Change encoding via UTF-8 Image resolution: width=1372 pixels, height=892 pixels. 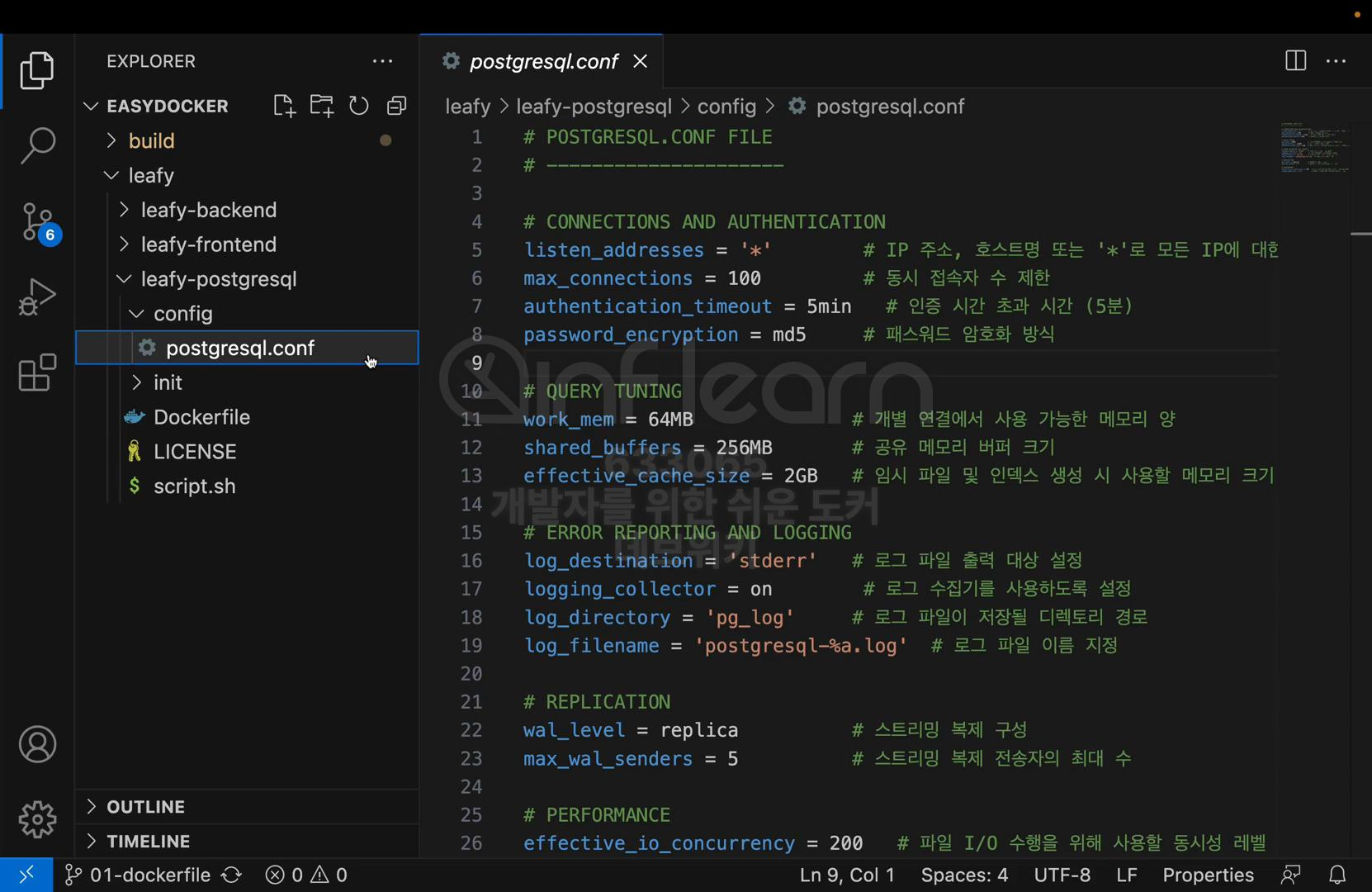click(1062, 875)
